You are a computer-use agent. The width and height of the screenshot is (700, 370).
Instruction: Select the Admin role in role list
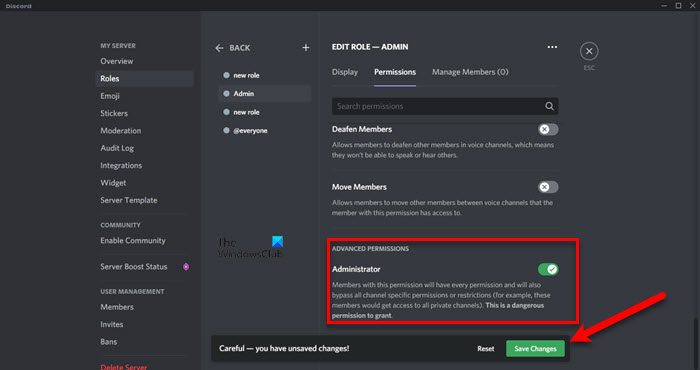pyautogui.click(x=265, y=94)
